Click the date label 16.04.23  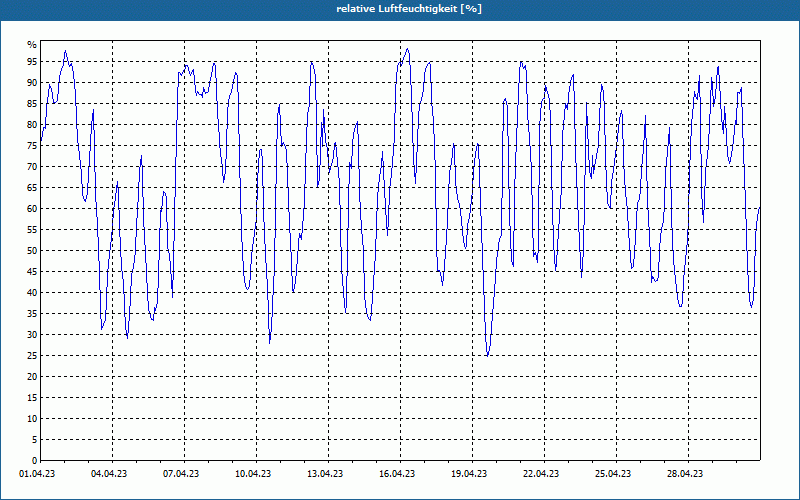coord(397,474)
